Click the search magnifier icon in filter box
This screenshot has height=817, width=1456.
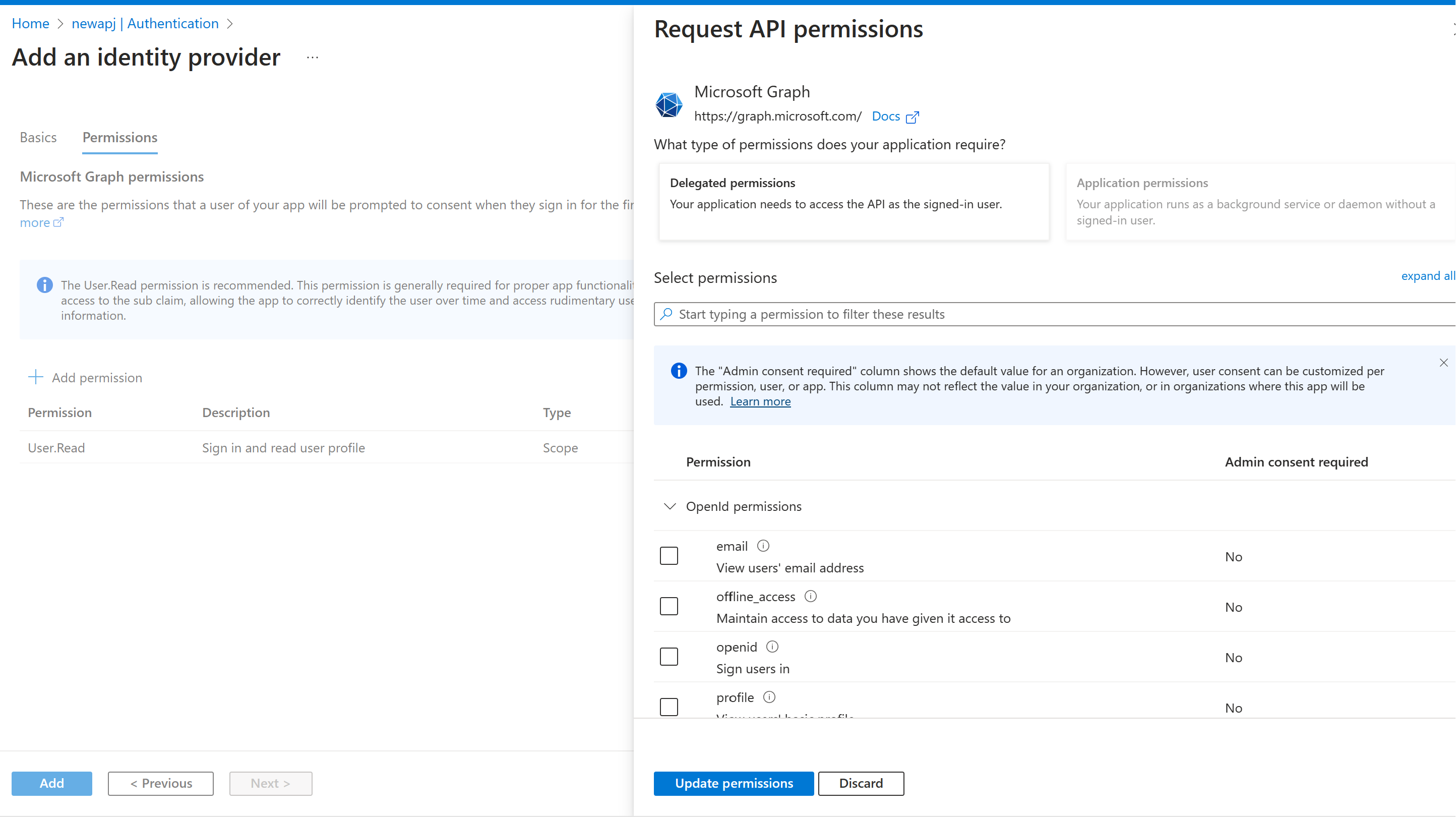(666, 314)
